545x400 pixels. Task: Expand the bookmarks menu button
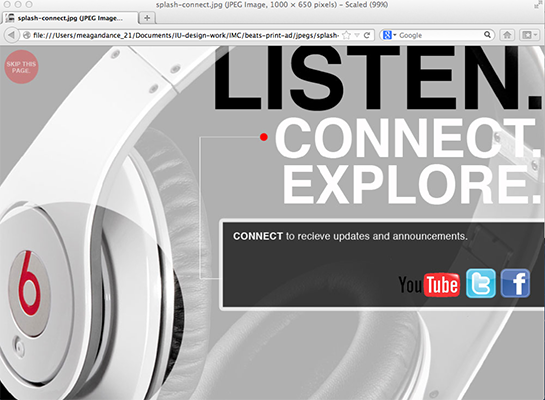pos(529,35)
